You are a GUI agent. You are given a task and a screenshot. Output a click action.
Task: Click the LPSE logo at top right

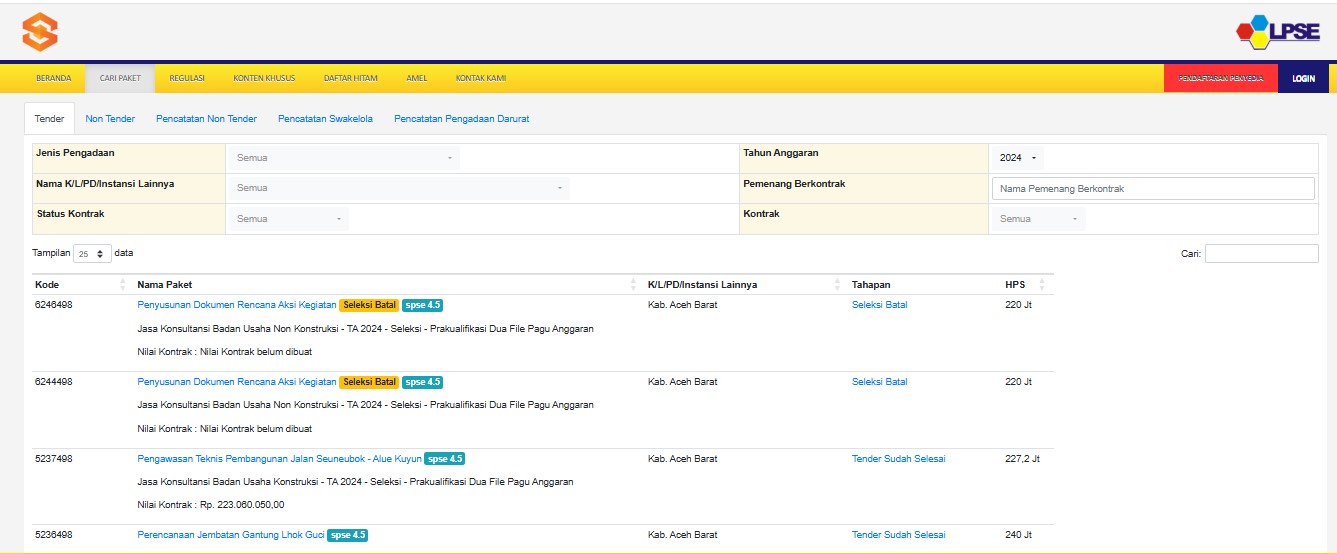click(x=1277, y=32)
